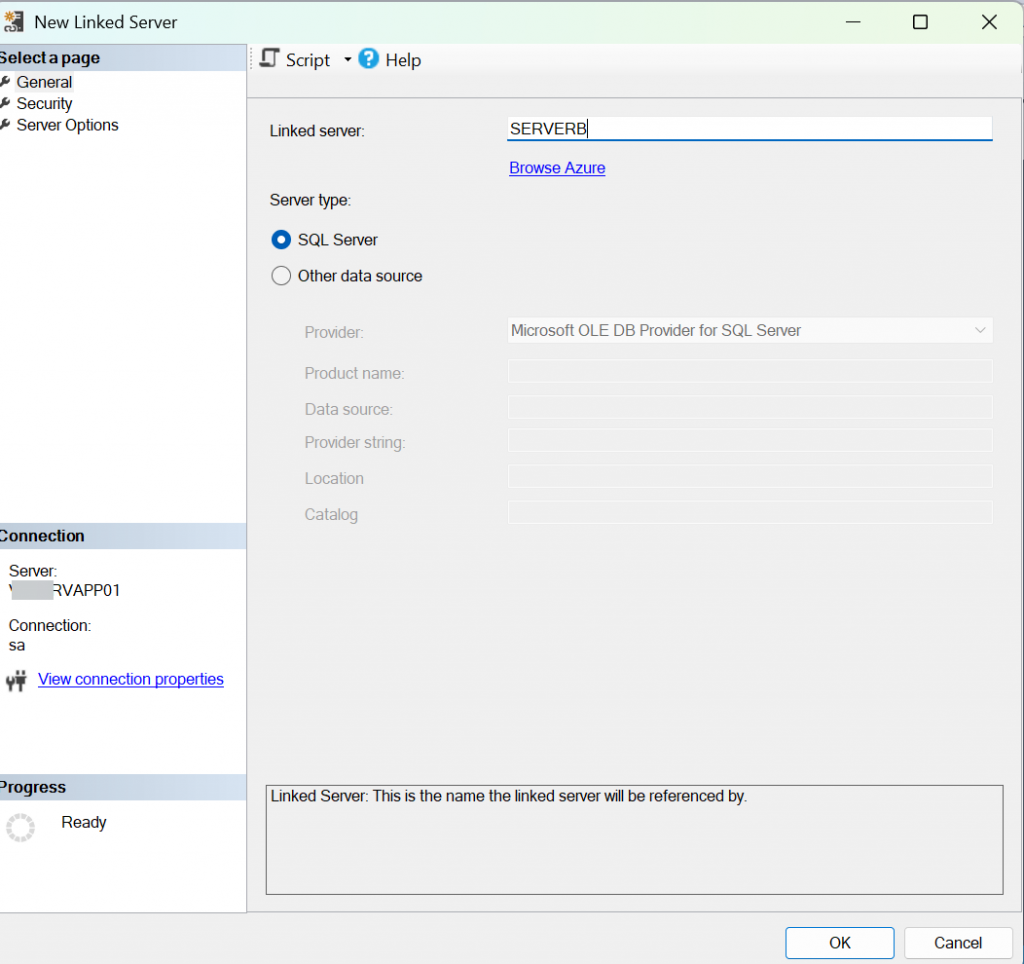Click the Linked server name field
Viewport: 1024px width, 964px height.
pos(749,129)
